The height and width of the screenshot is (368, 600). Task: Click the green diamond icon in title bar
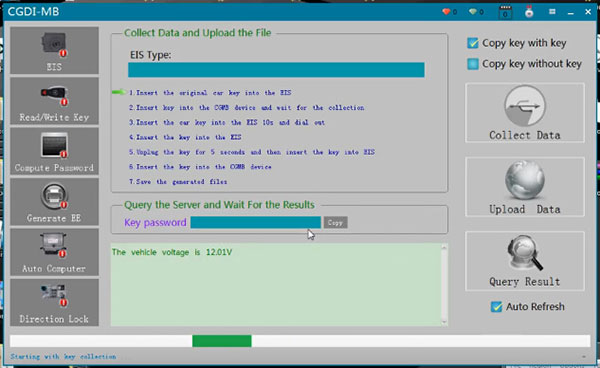[473, 12]
